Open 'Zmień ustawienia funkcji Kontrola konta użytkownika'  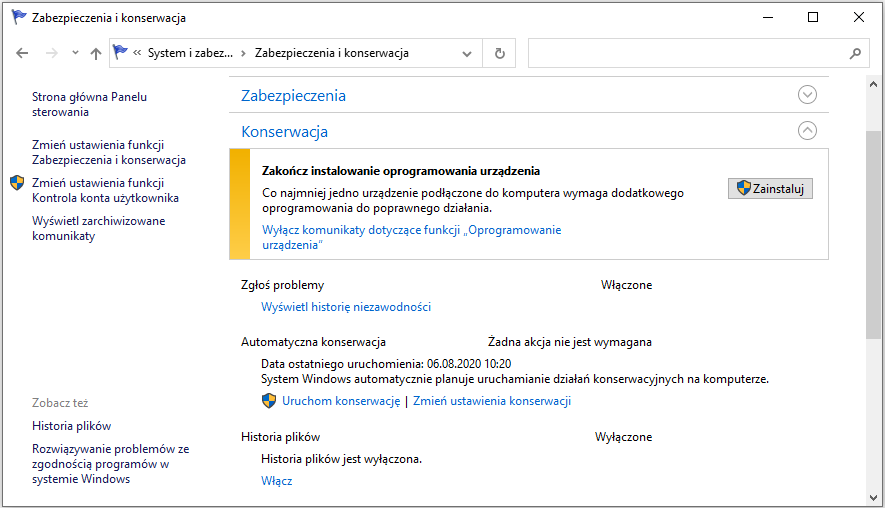[106, 190]
